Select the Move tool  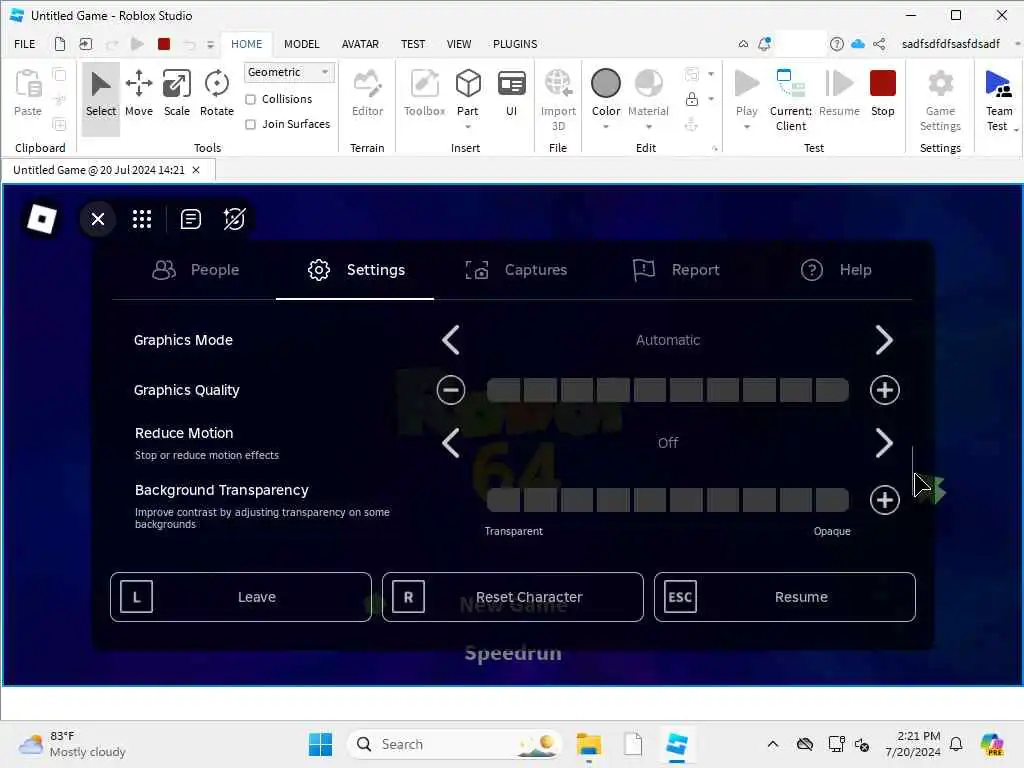138,93
